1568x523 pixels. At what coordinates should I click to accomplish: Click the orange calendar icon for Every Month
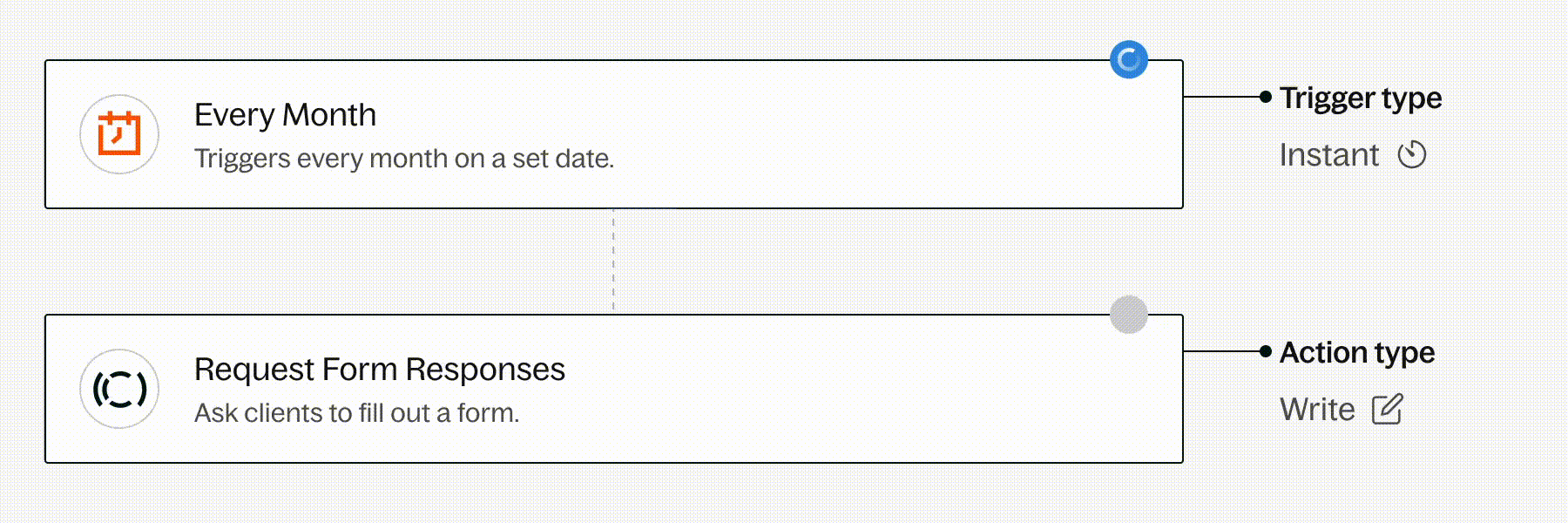pos(119,134)
